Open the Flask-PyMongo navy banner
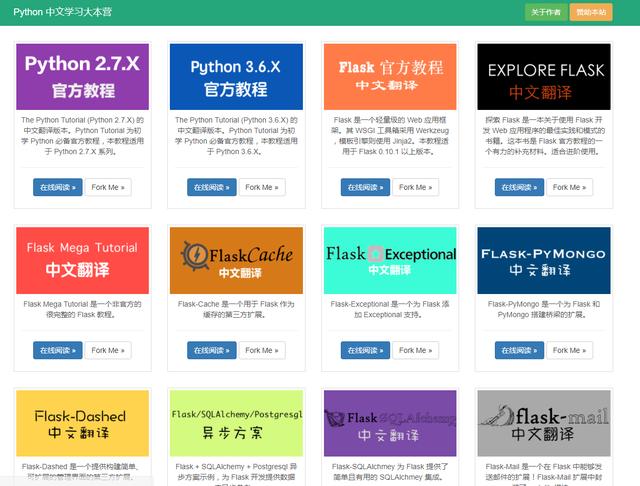640x486 pixels. [544, 260]
